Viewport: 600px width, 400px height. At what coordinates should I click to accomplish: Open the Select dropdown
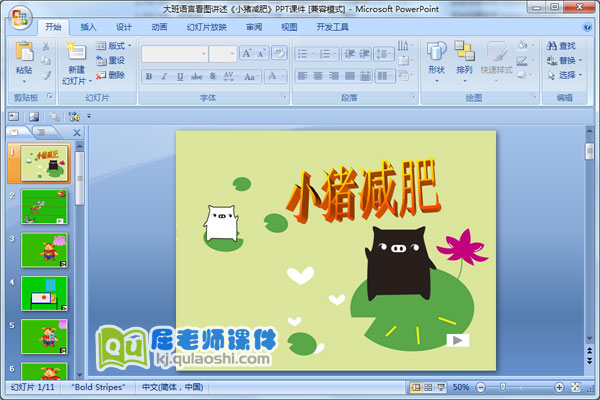[564, 75]
